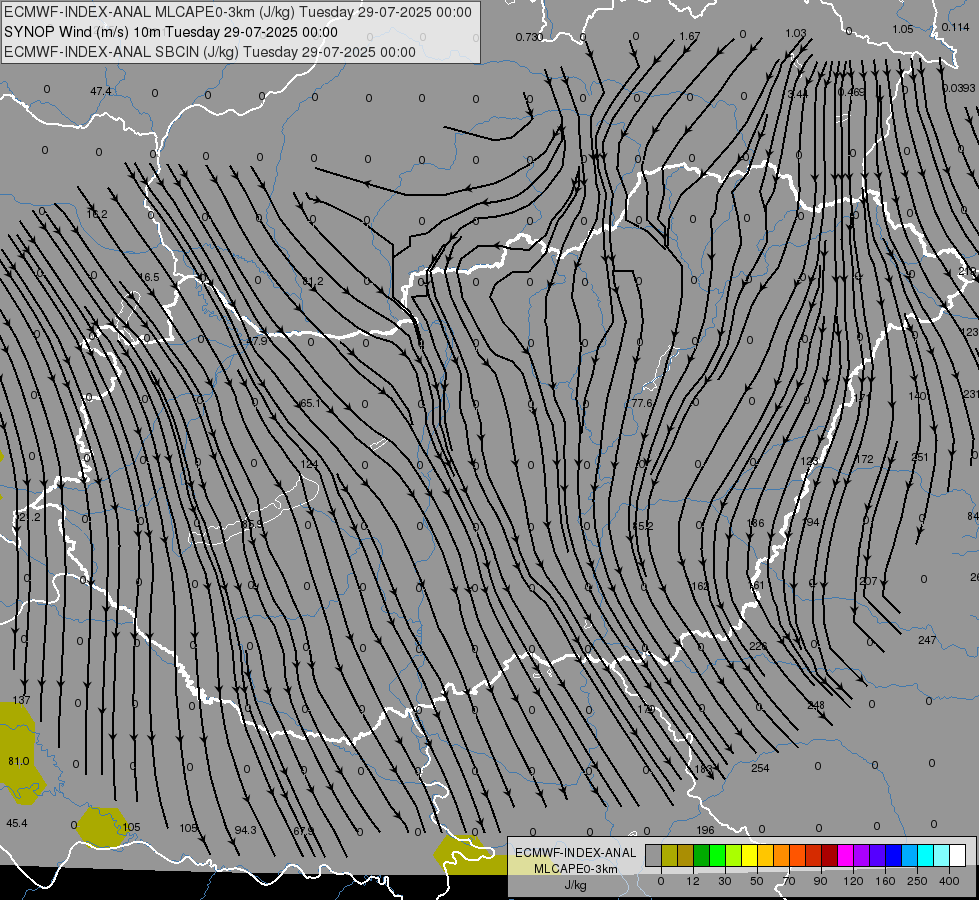Viewport: 979px width, 900px height.
Task: Select the lime yellow-green legend swatch
Action: [x=734, y=855]
